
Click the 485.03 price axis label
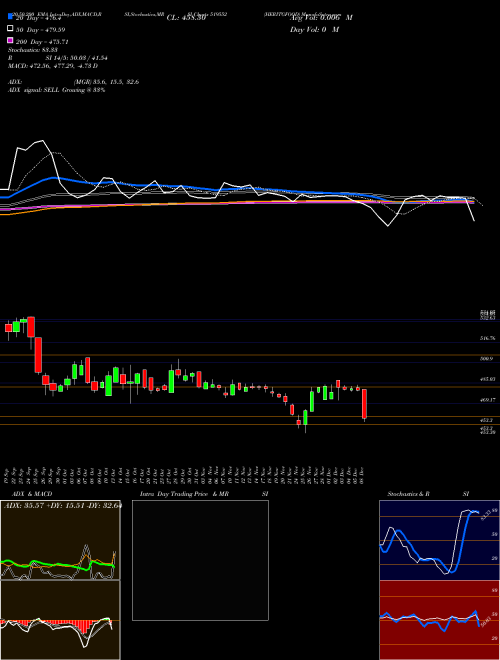tap(487, 379)
